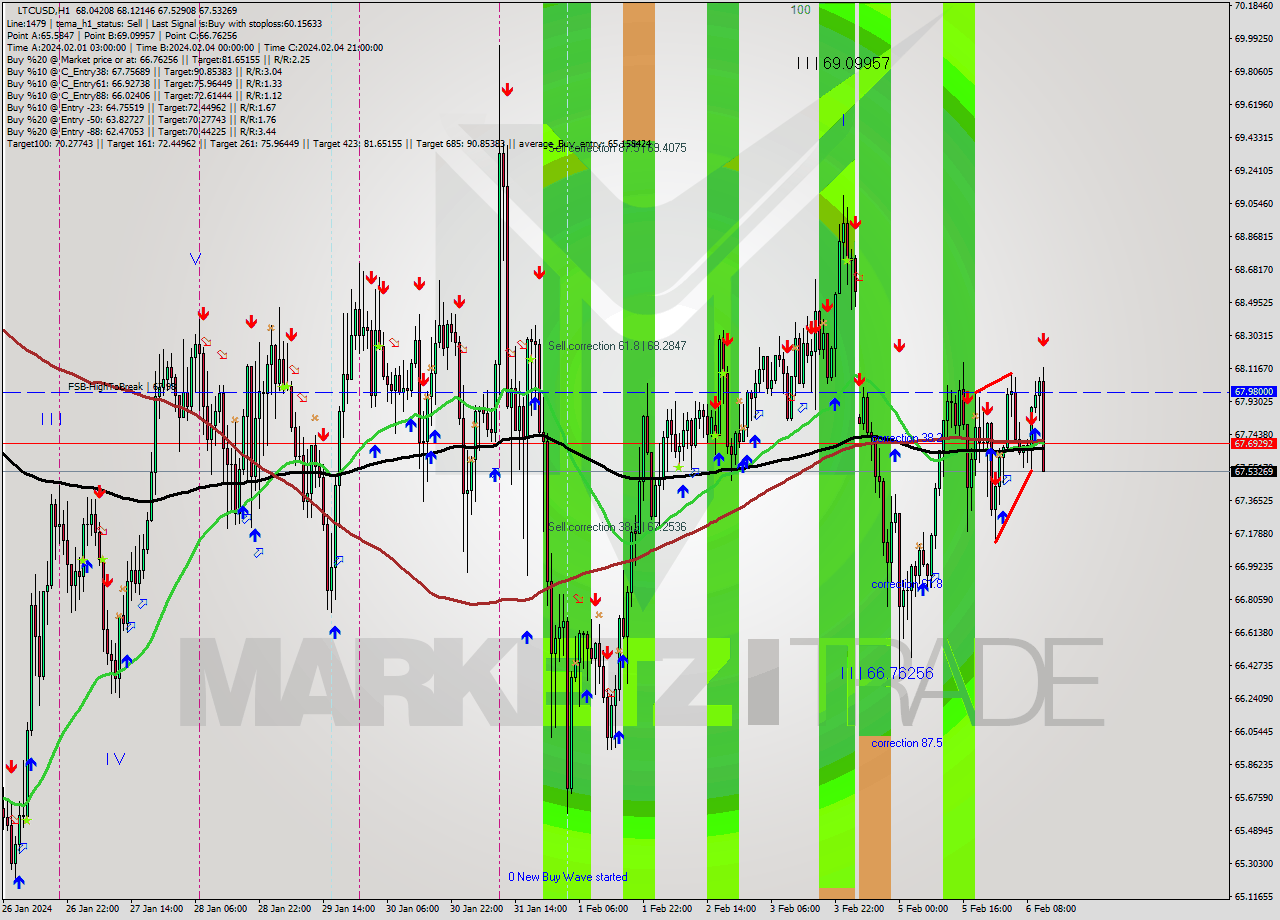1280x920 pixels.
Task: Click the 'I I I 69.09957' wave label
Action: point(843,63)
